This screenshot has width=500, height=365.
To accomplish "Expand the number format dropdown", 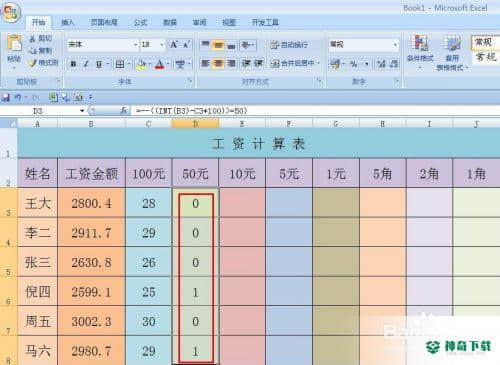I will 395,44.
